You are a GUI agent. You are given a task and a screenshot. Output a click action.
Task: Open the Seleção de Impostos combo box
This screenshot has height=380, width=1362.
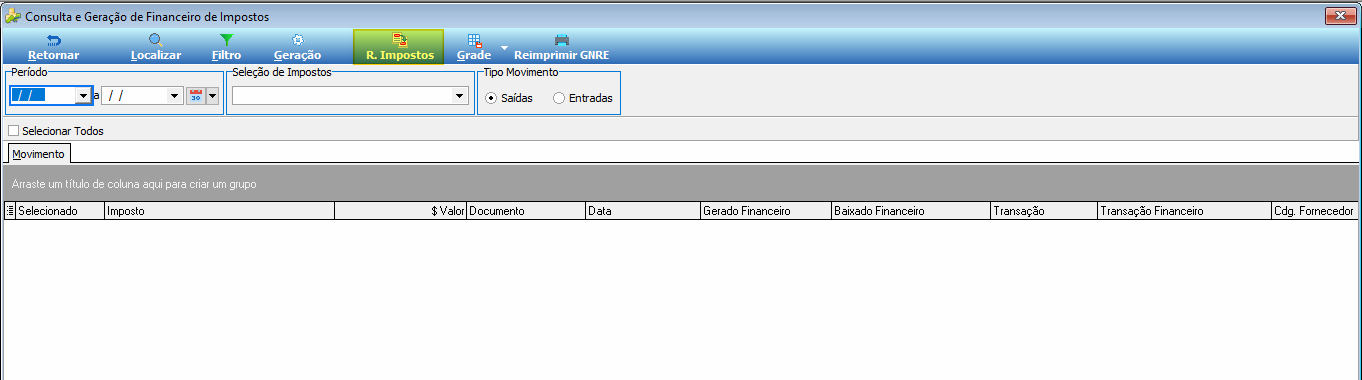tap(350, 96)
